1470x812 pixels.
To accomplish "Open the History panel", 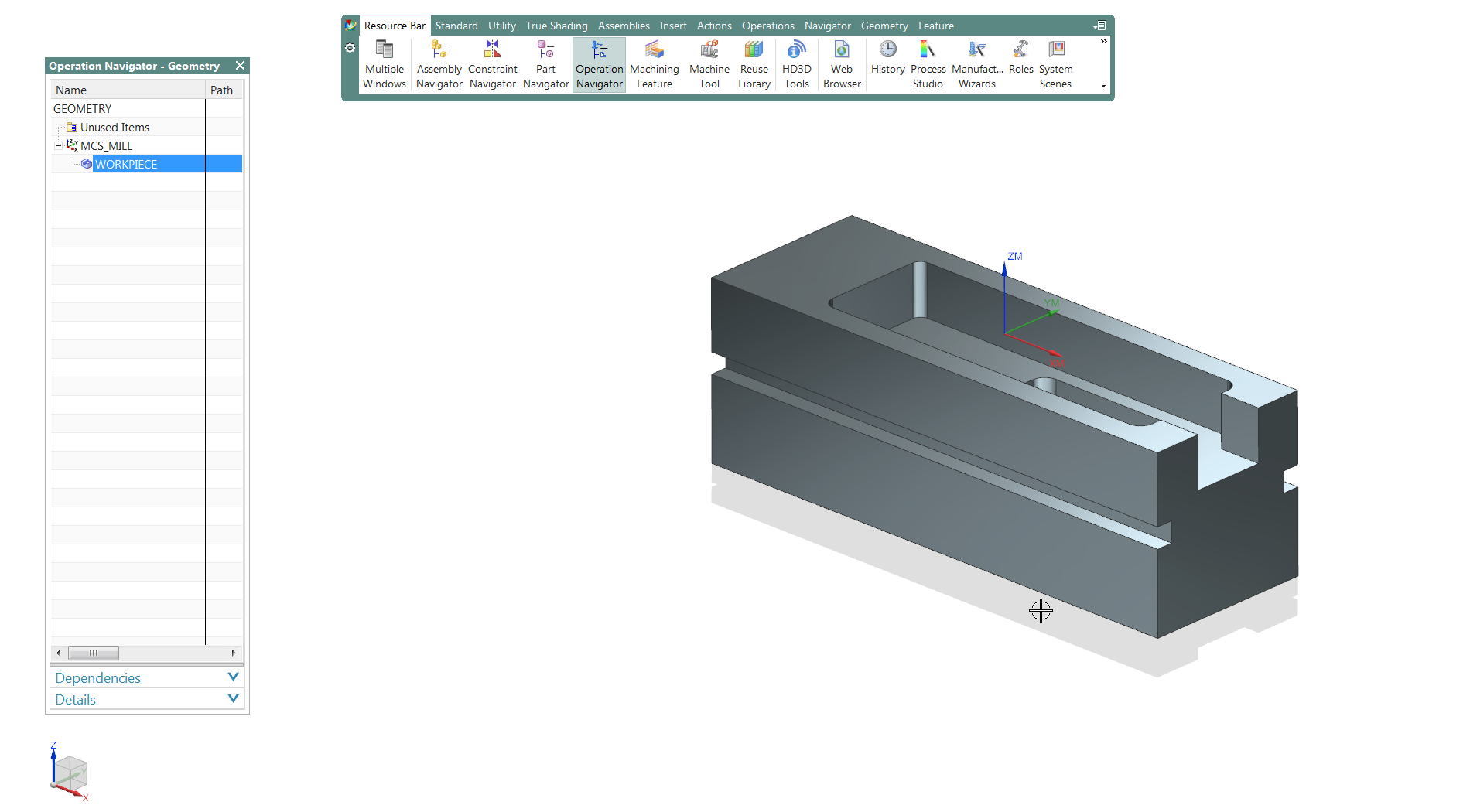I will point(888,59).
